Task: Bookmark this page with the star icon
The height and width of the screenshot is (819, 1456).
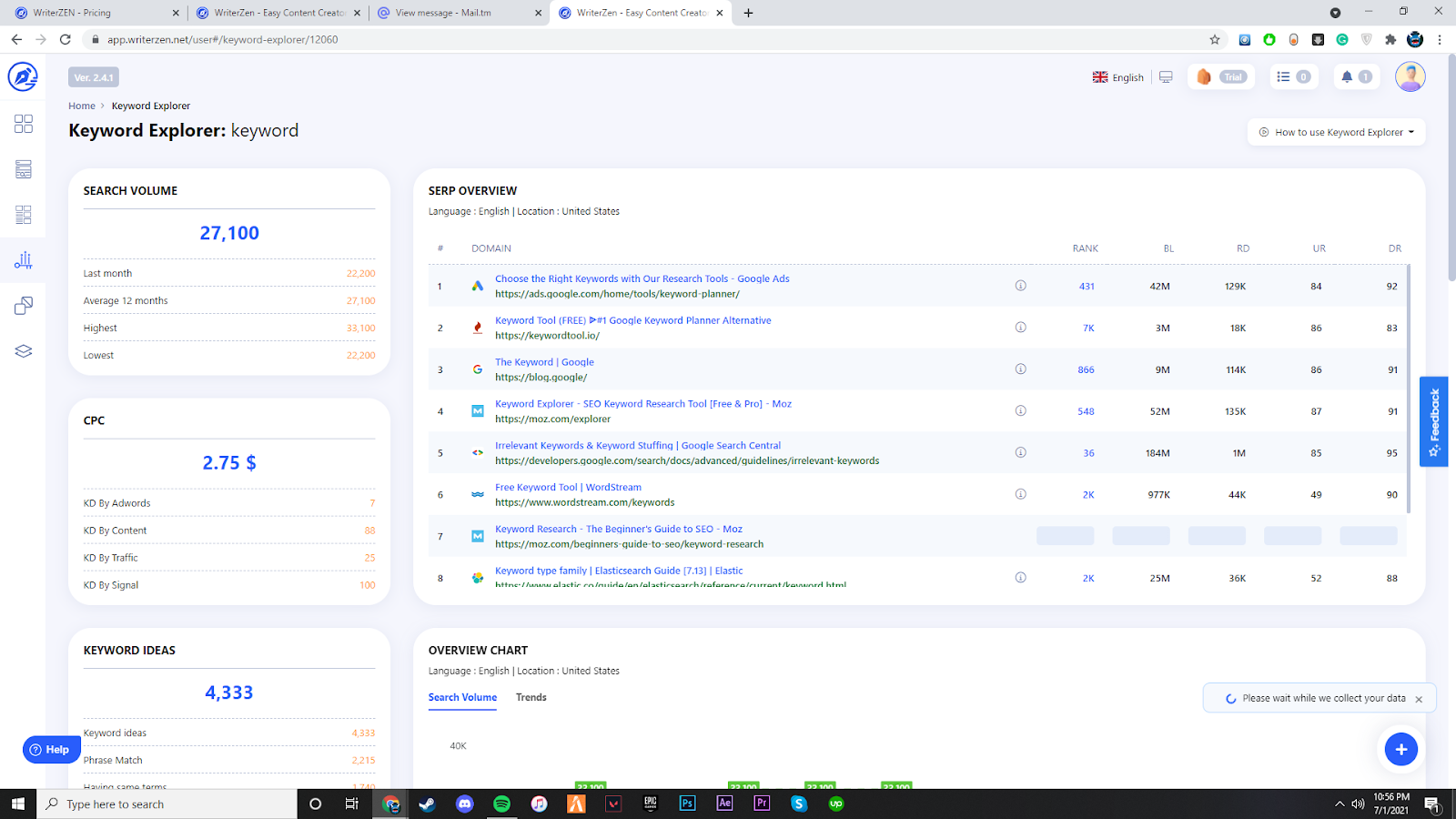Action: click(1215, 39)
